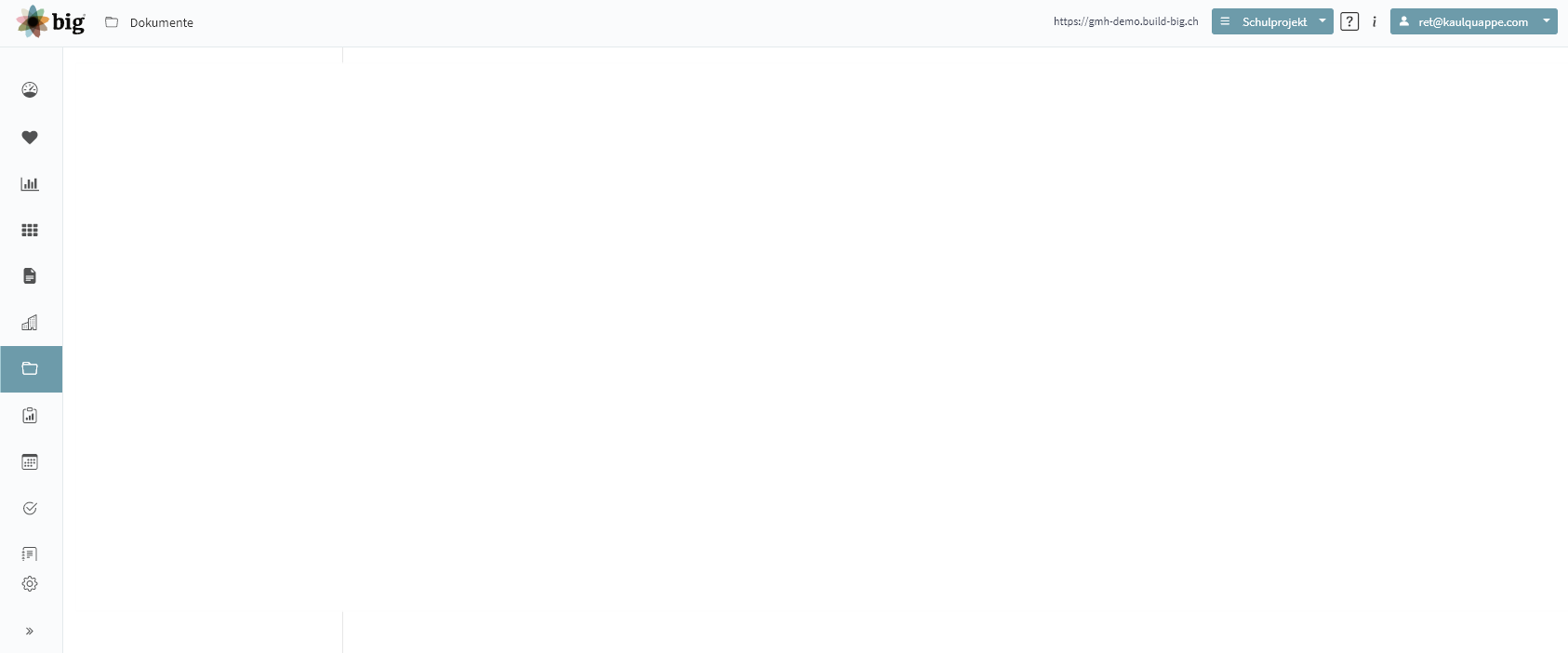Viewport: 1568px width, 653px height.
Task: Click the Dokumente breadcrumb label
Action: pyautogui.click(x=162, y=22)
